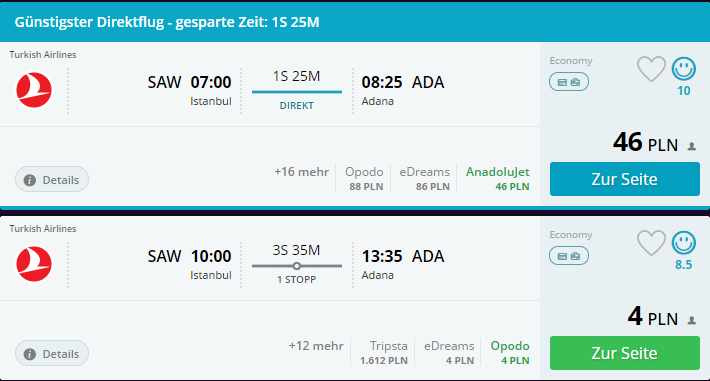Open the blue Zur Seite button
Viewport: 710px width, 381px height.
pyautogui.click(x=624, y=179)
